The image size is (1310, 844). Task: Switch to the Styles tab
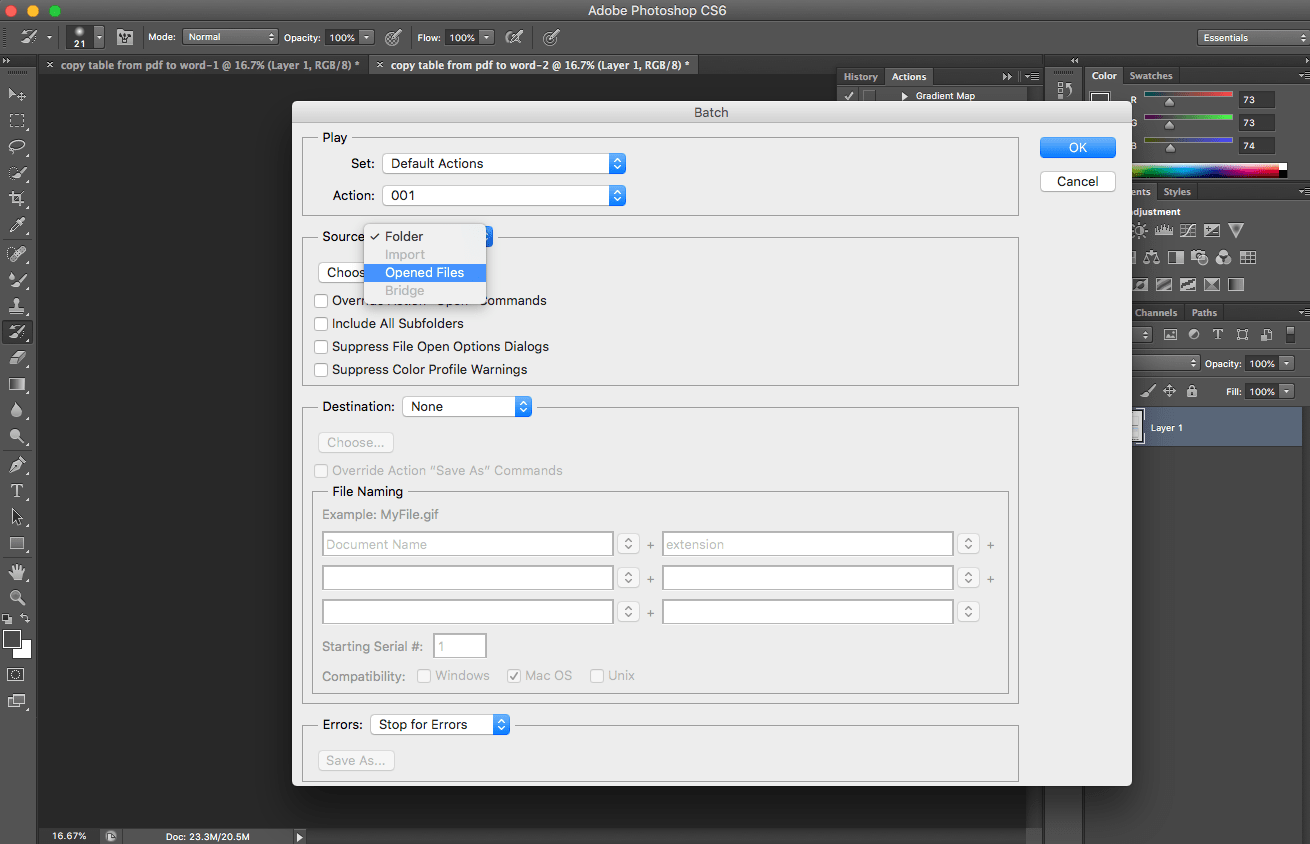tap(1177, 191)
